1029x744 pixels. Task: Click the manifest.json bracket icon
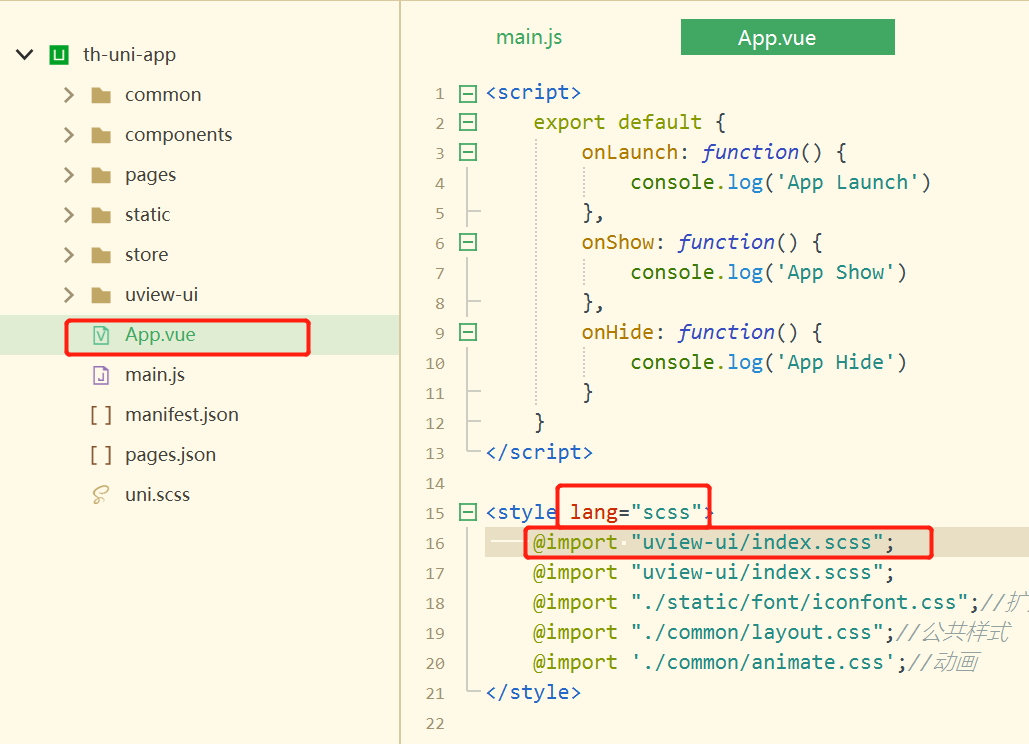click(101, 416)
